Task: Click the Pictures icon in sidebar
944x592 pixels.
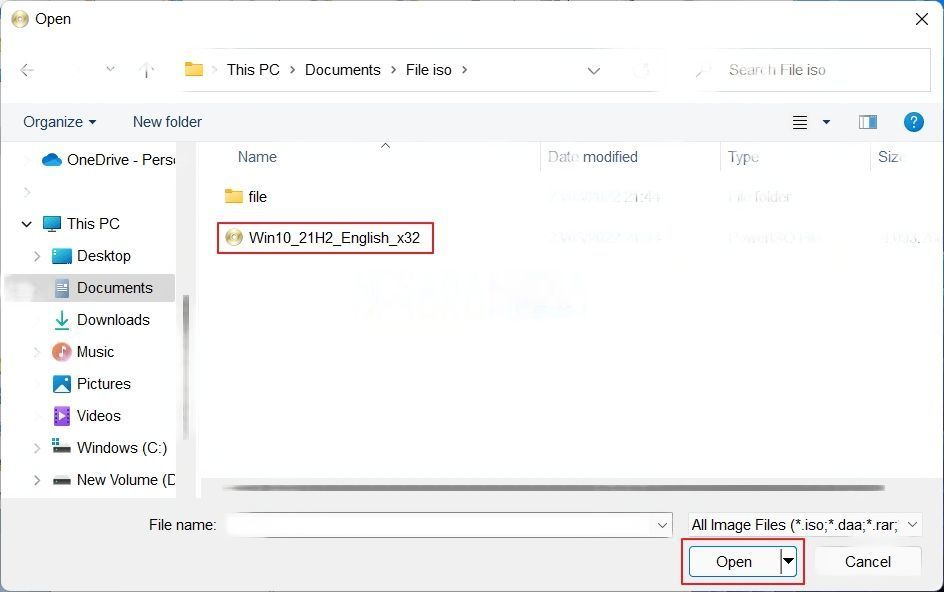Action: 61,384
